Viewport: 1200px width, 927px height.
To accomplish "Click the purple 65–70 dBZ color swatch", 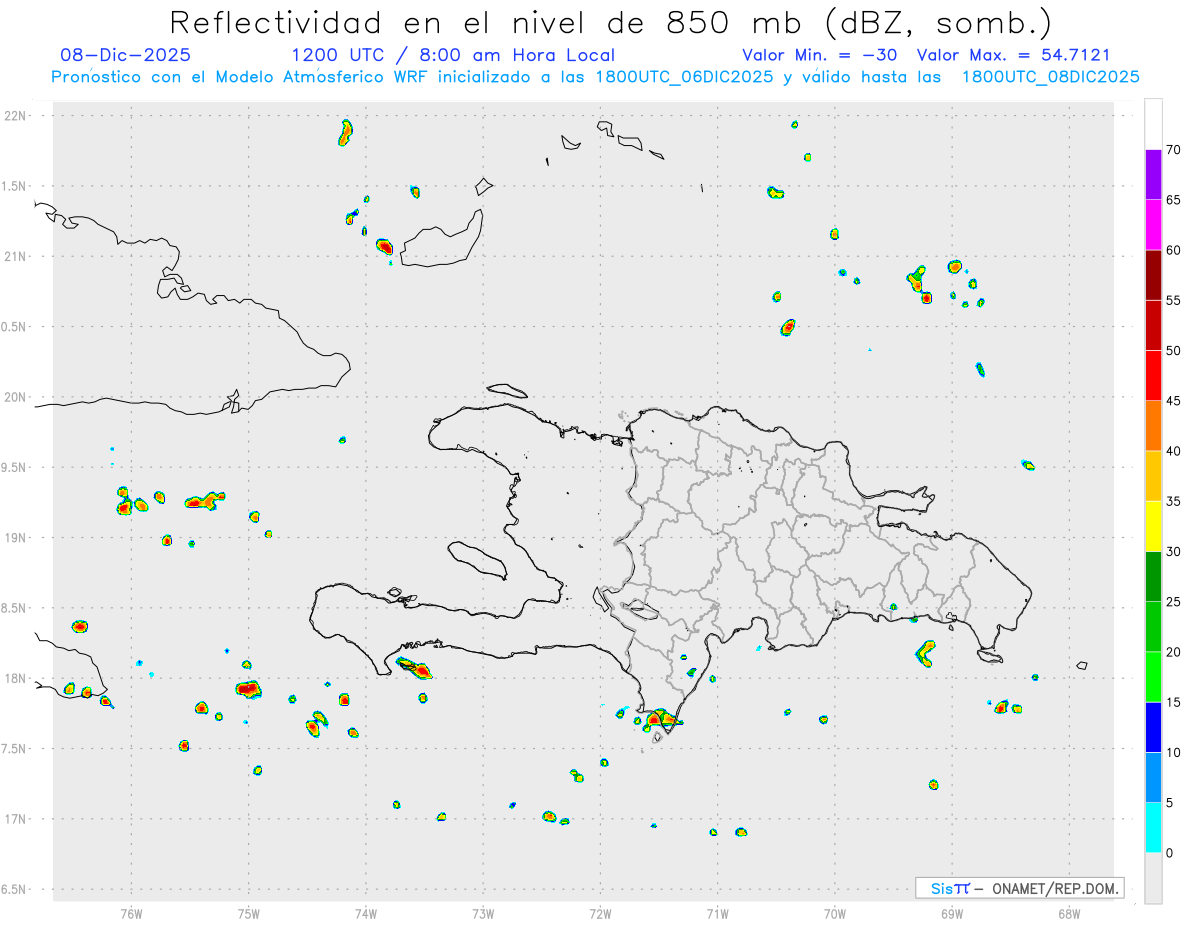I will (1153, 174).
